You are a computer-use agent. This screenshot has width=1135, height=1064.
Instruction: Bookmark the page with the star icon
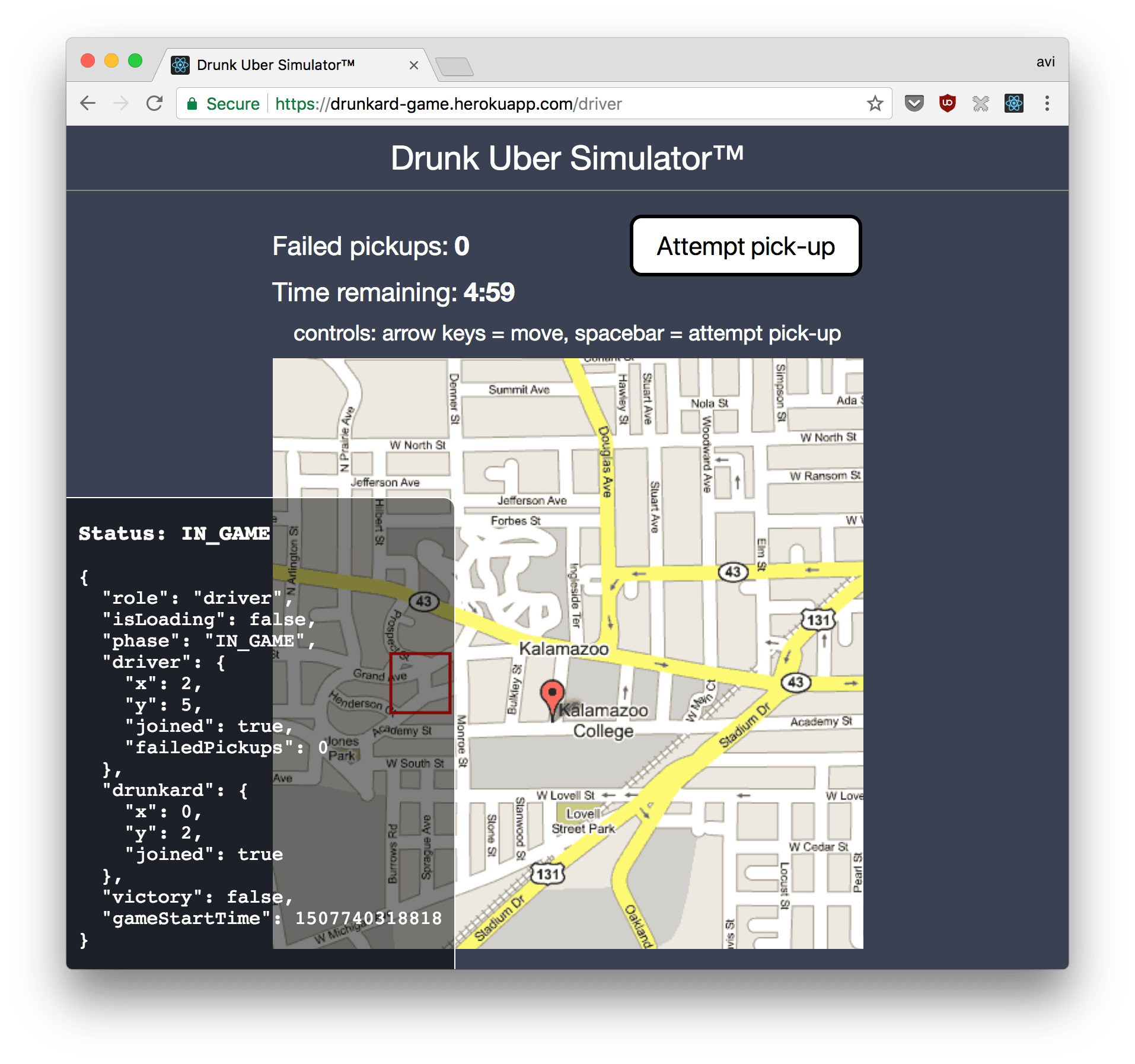click(x=875, y=104)
